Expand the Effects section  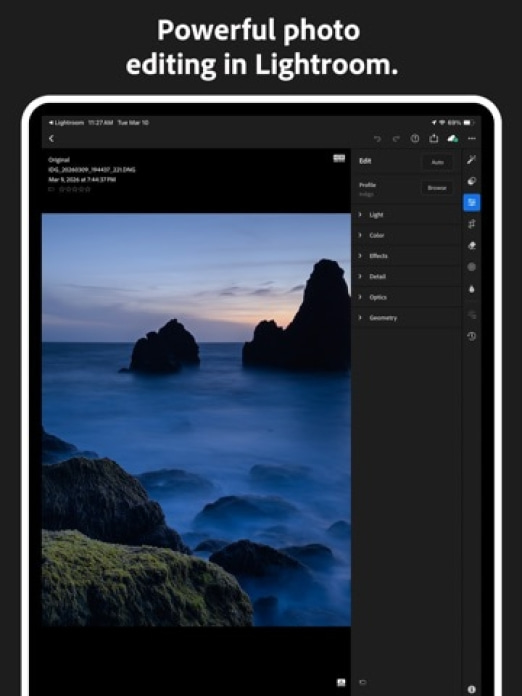pos(407,256)
